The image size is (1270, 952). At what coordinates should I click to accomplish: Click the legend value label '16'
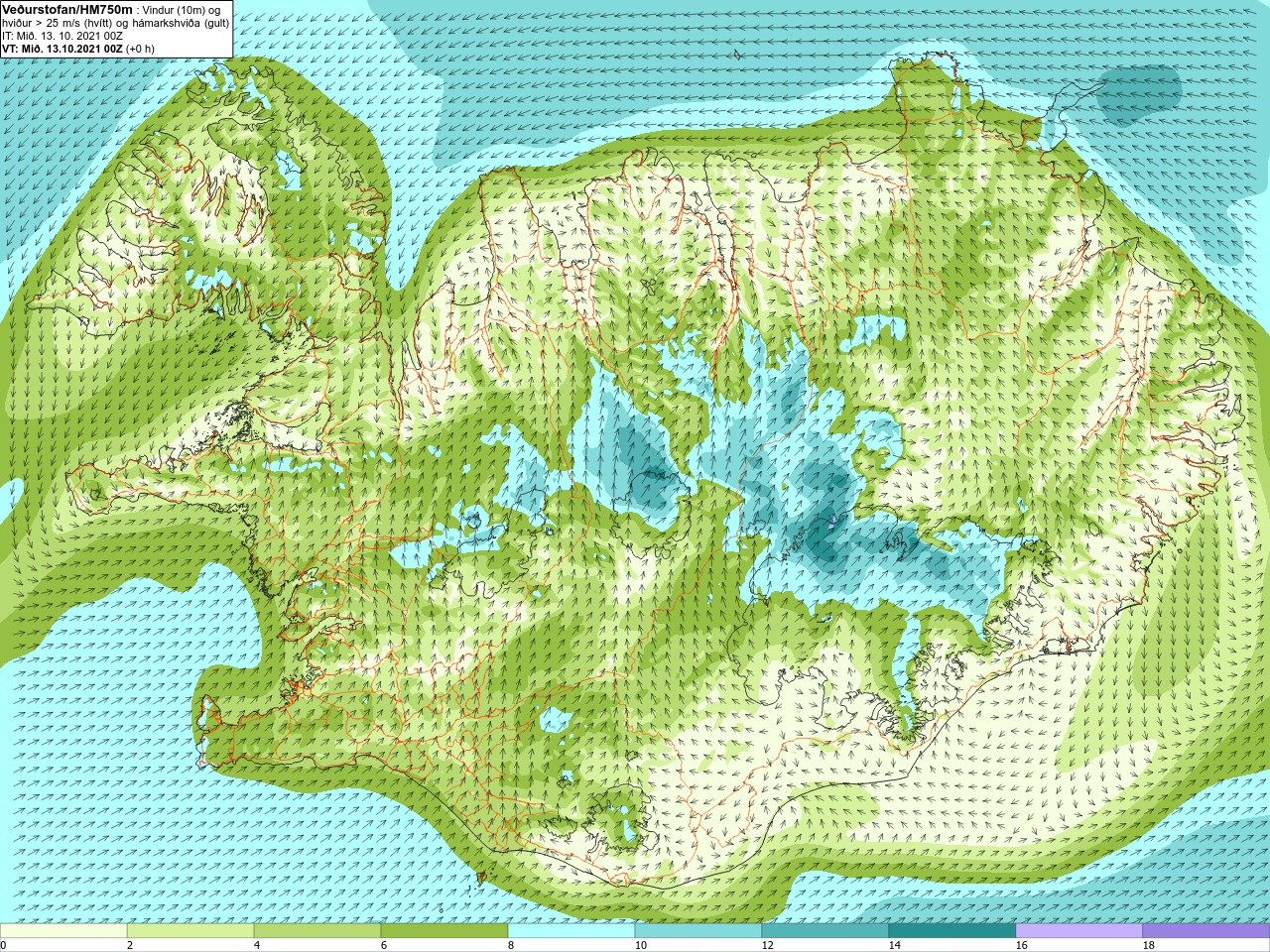pyautogui.click(x=1021, y=945)
